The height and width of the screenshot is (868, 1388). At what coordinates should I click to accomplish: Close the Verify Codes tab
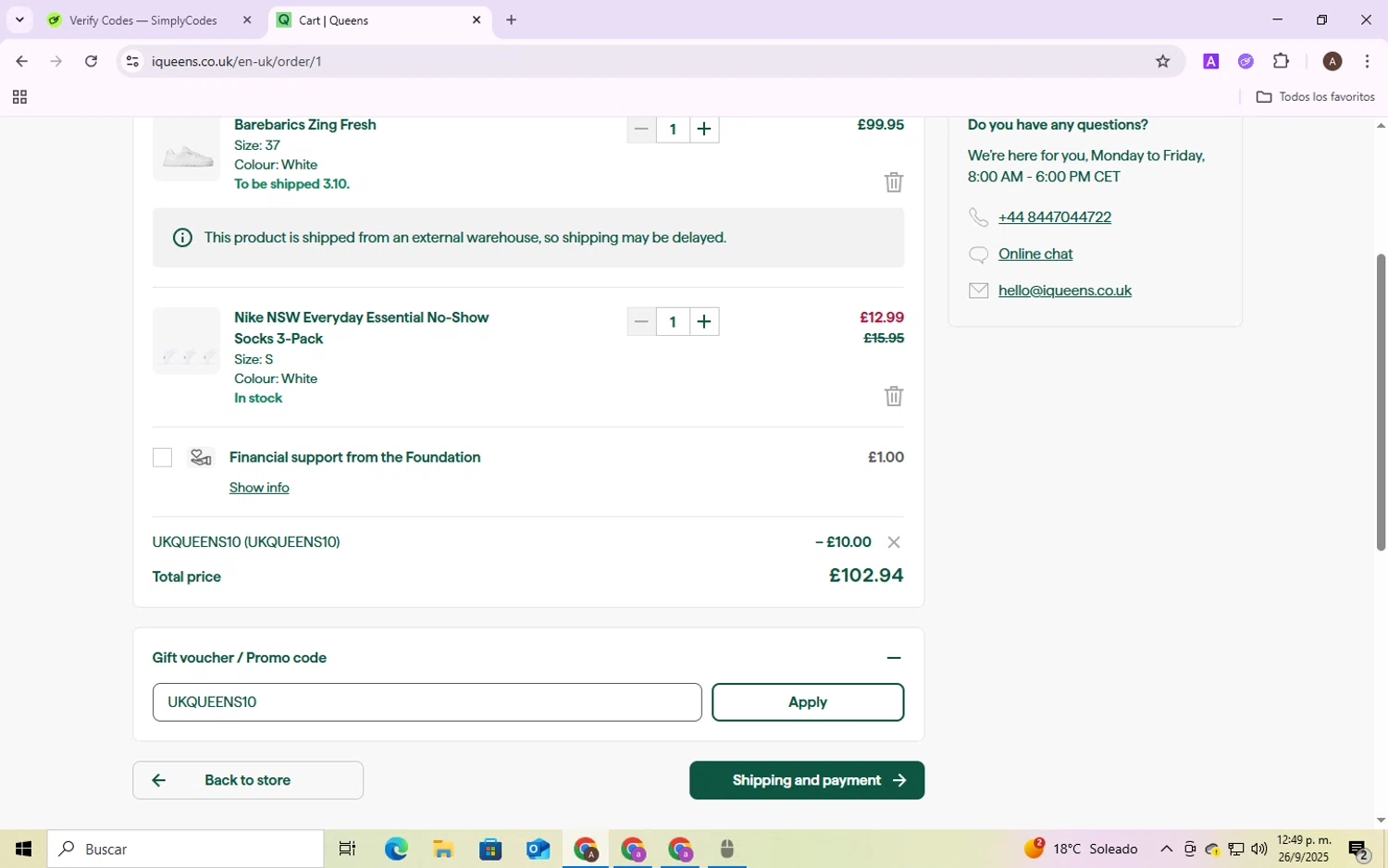pos(247,20)
